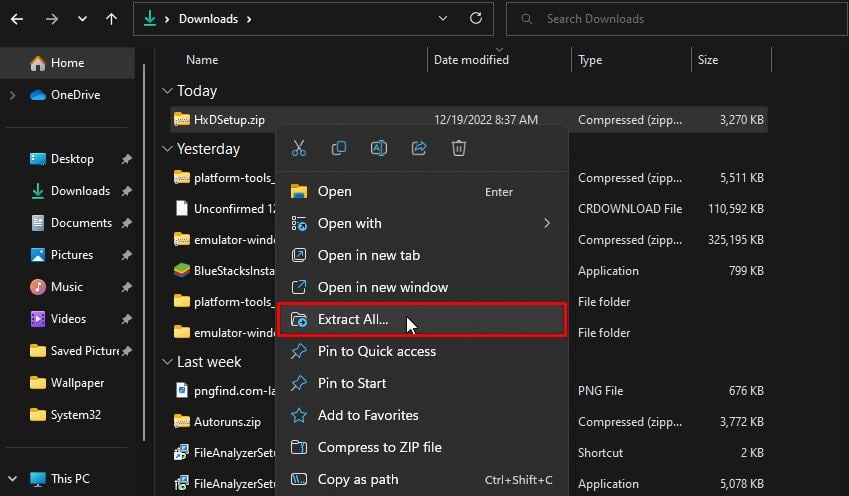Open Documents in the navigation pane
849x496 pixels.
pyautogui.click(x=81, y=223)
